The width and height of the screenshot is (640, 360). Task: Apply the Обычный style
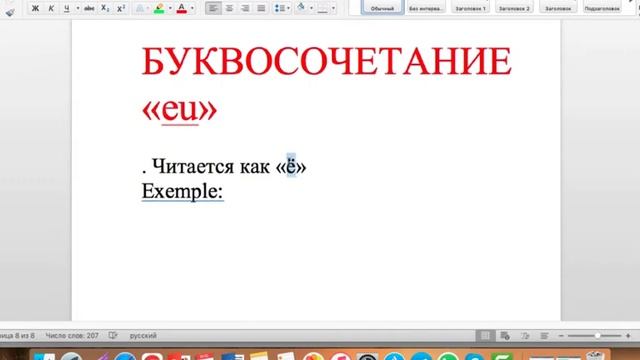tap(382, 7)
